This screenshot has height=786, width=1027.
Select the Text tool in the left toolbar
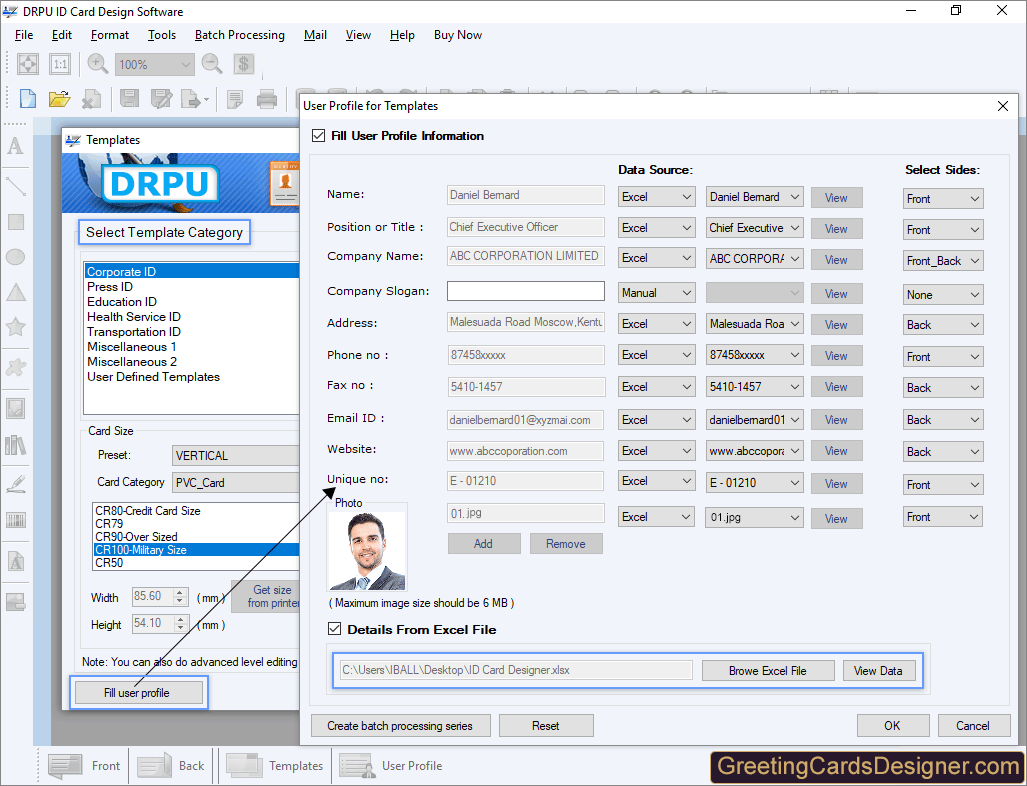pyautogui.click(x=14, y=146)
